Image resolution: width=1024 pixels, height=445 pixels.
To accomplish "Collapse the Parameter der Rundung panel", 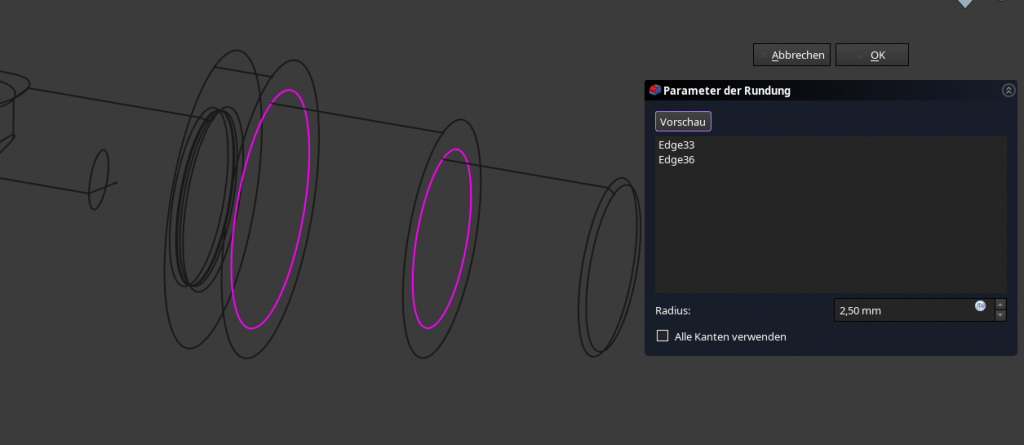I will click(x=1007, y=91).
